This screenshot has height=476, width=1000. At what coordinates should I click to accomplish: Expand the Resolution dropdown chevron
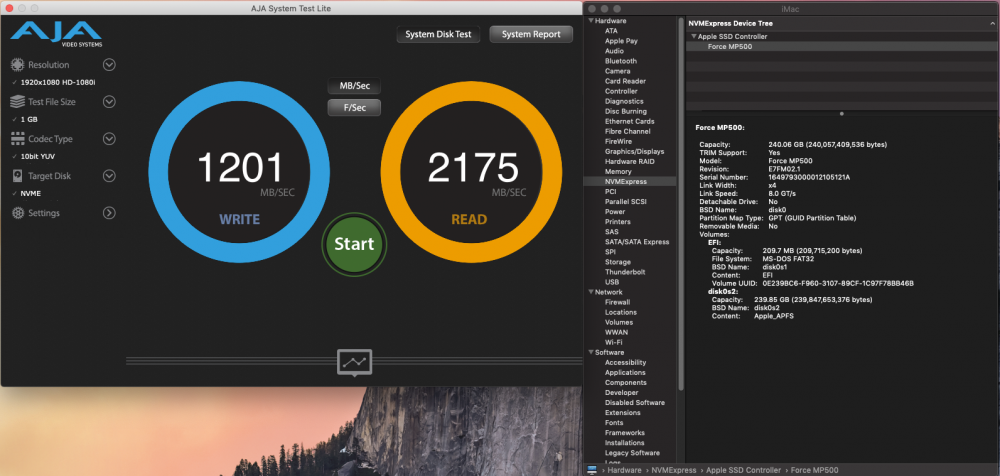109,65
